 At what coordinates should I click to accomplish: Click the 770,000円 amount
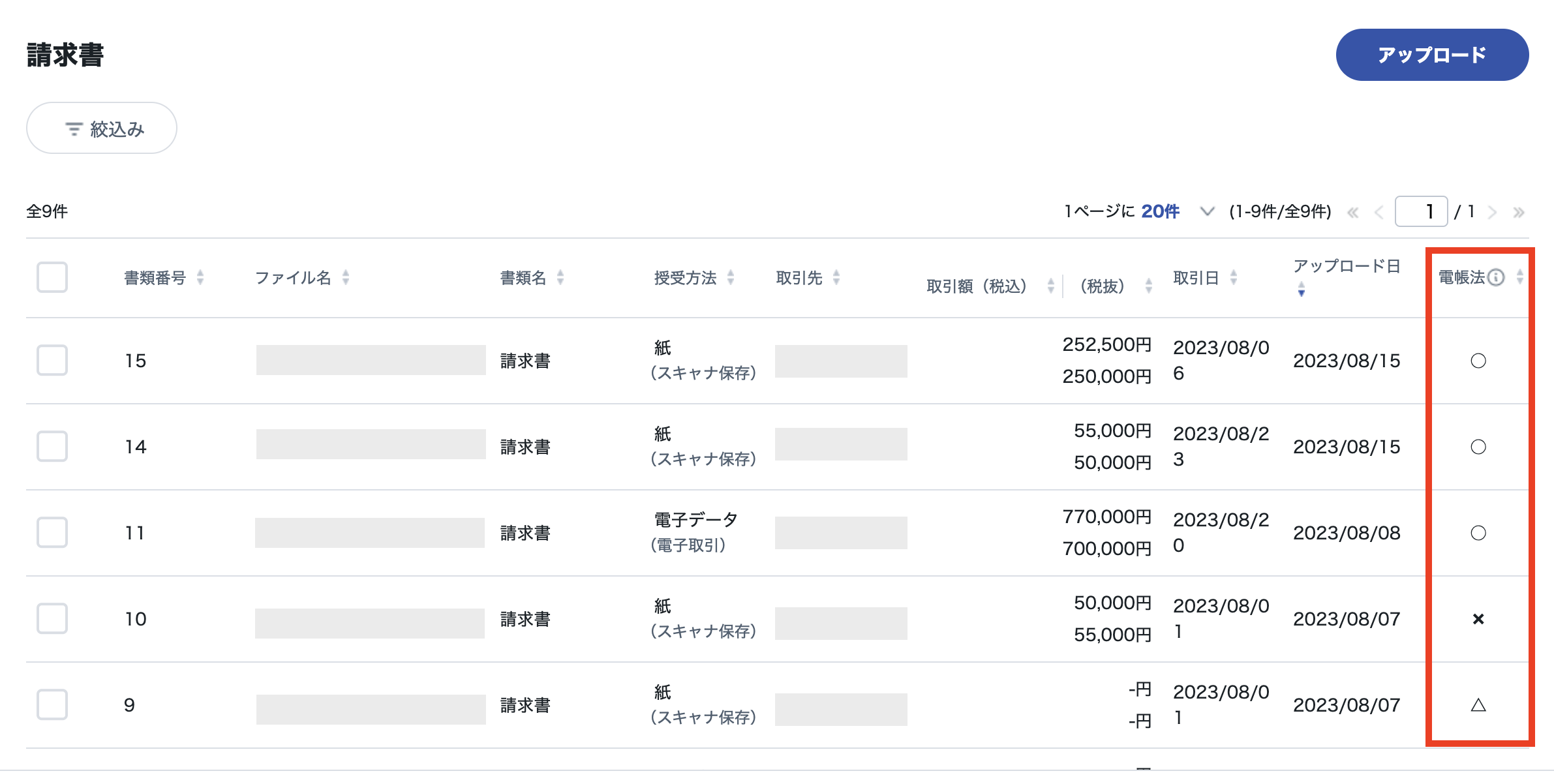[1107, 517]
